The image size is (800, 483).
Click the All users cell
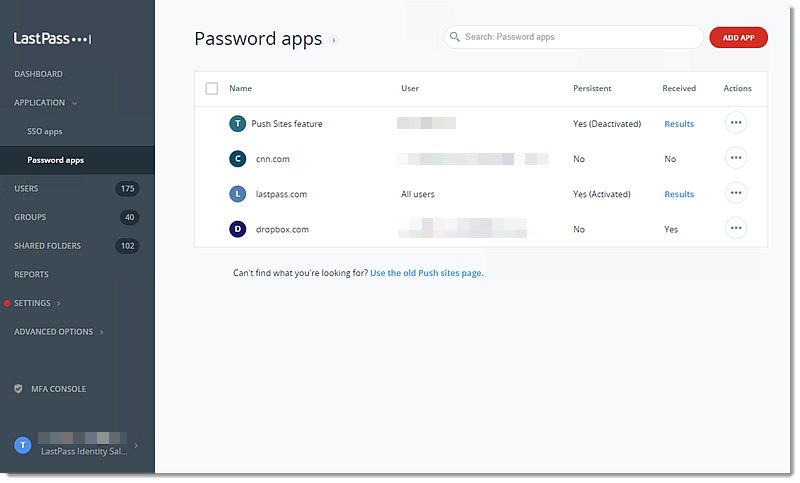[x=417, y=194]
